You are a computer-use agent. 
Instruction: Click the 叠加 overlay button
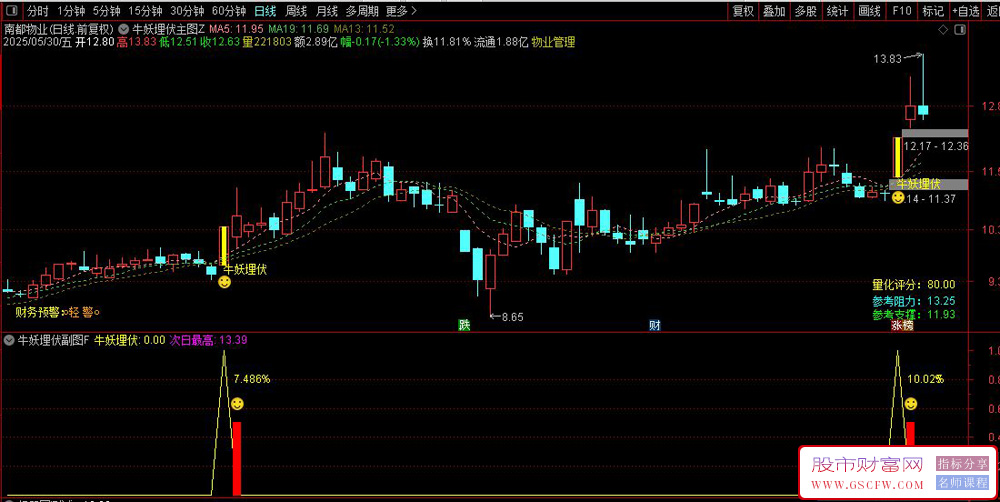[x=774, y=11]
